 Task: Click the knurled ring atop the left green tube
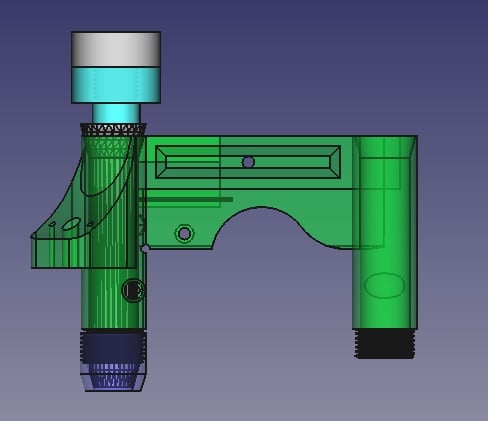pyautogui.click(x=114, y=129)
